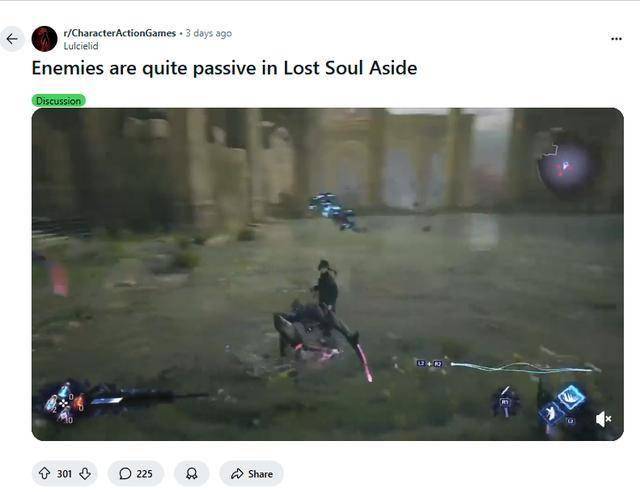
Task: Open the subreddit avatar icon
Action: click(x=44, y=39)
